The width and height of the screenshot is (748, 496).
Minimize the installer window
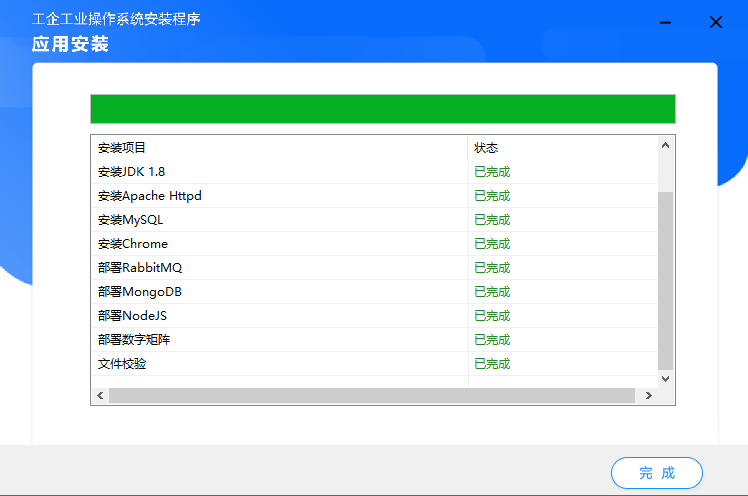coord(665,22)
